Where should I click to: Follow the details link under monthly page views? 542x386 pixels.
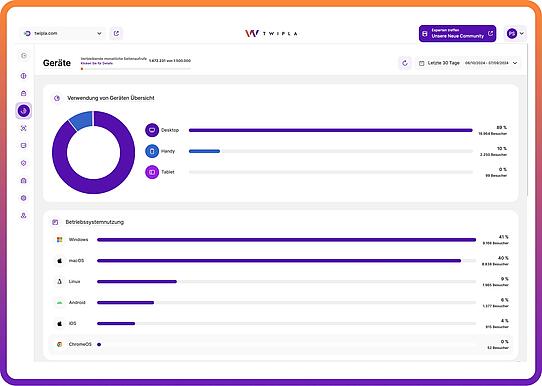[97, 64]
